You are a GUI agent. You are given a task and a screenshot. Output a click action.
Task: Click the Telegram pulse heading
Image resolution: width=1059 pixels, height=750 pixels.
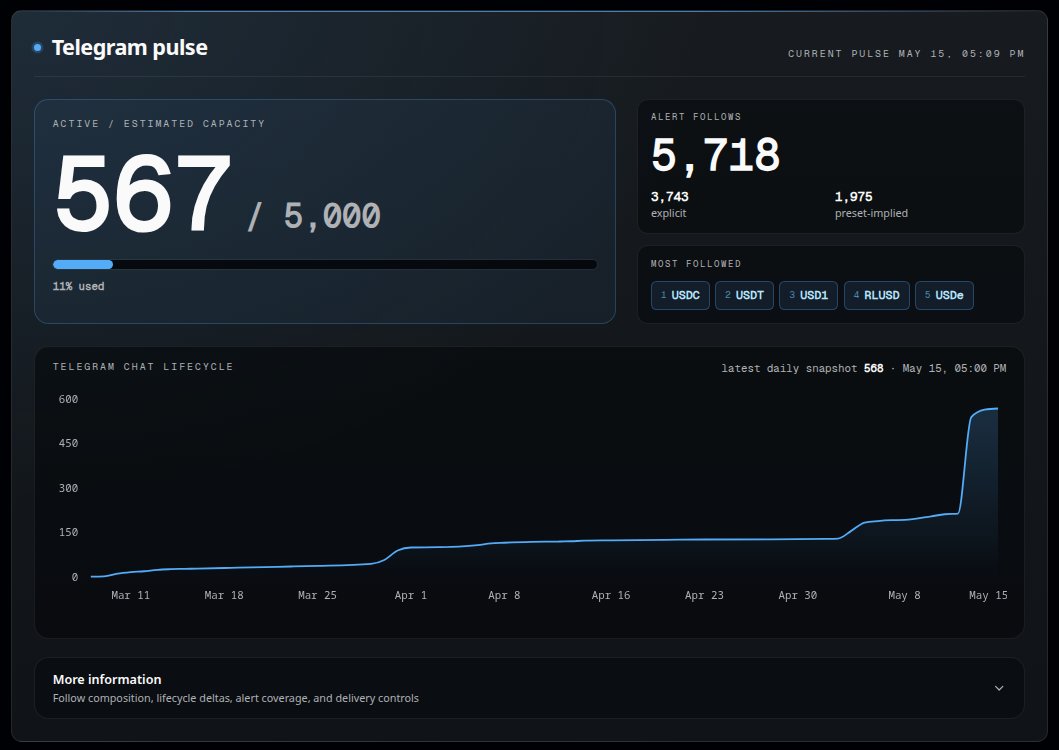pyautogui.click(x=130, y=47)
